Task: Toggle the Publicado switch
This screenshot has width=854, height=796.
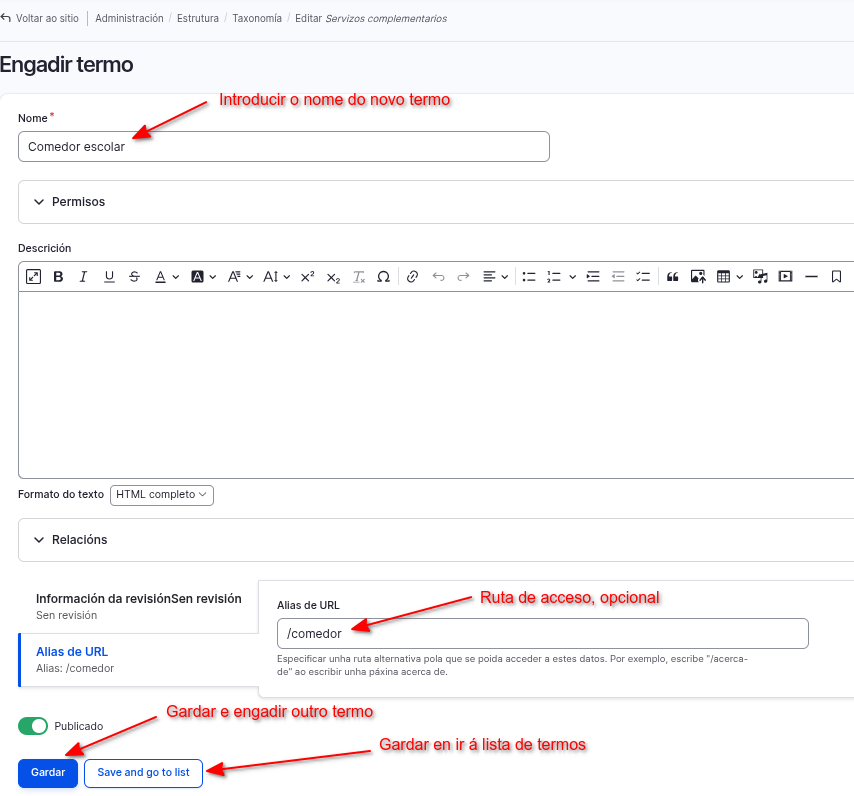Action: coord(33,726)
